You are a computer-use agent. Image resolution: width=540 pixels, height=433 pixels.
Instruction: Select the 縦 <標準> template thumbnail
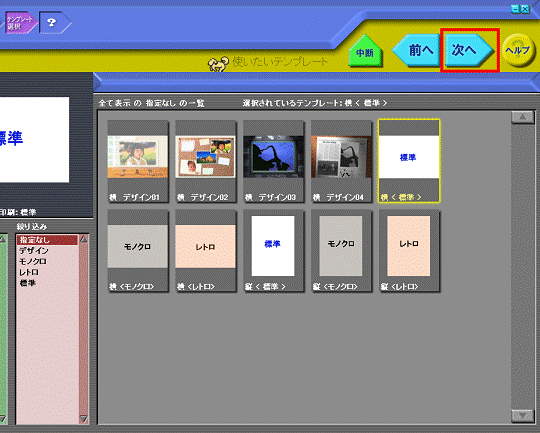[x=273, y=251]
